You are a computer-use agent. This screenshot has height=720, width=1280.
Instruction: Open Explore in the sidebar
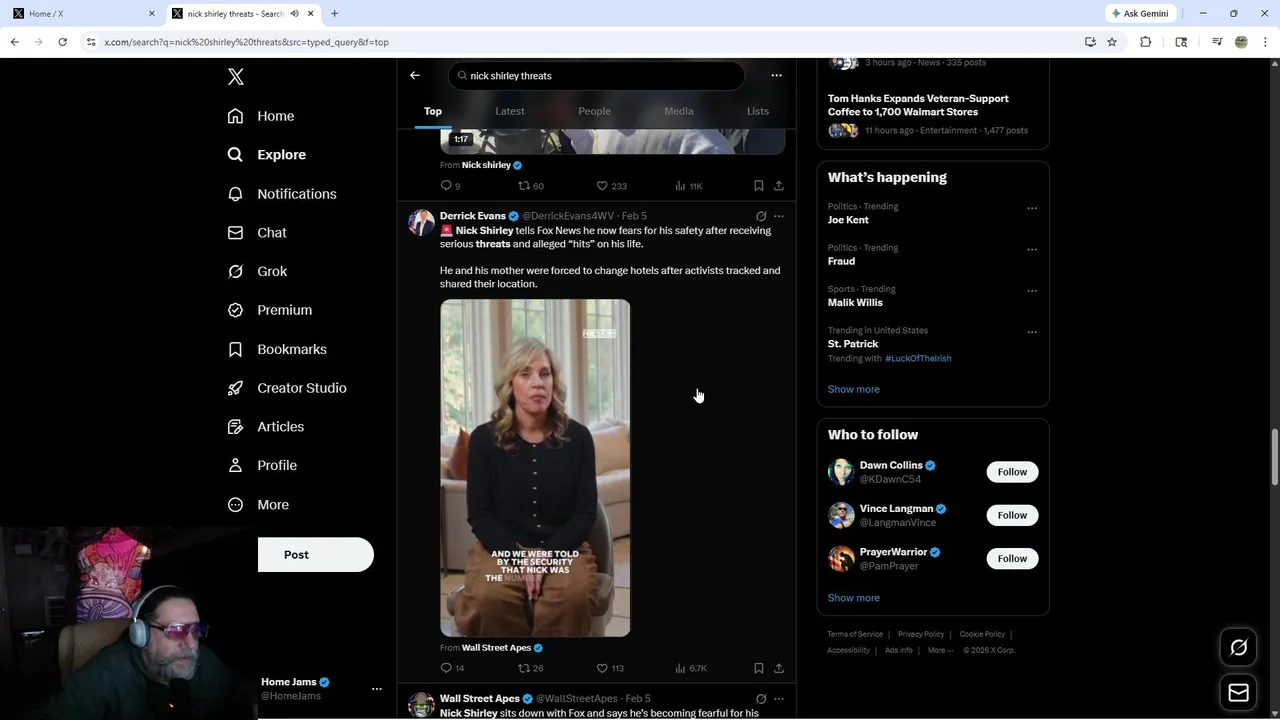click(267, 155)
